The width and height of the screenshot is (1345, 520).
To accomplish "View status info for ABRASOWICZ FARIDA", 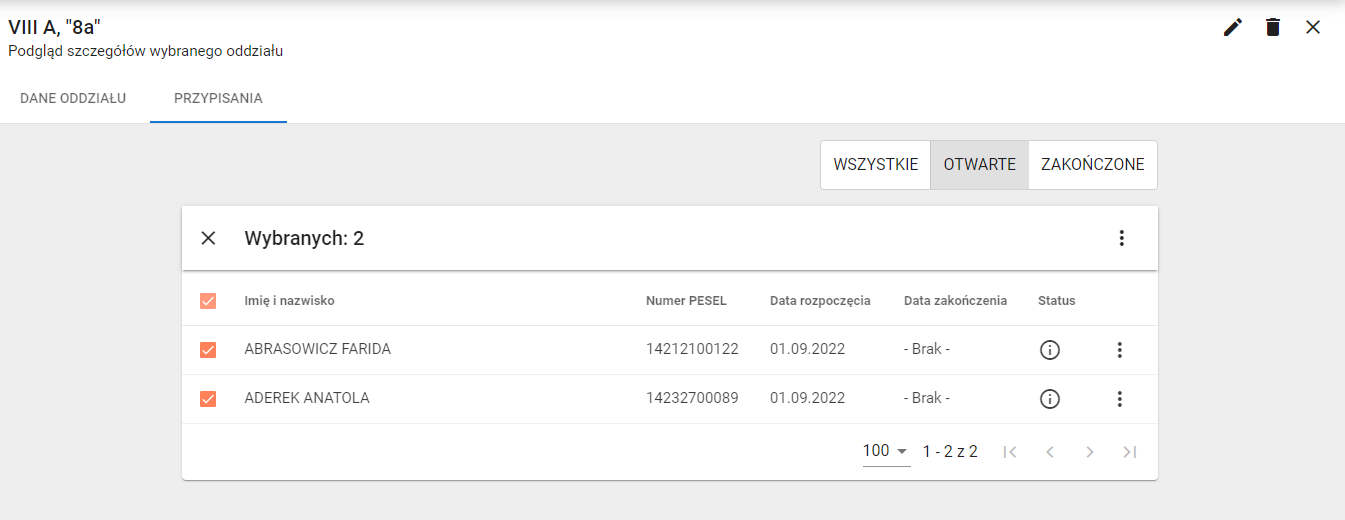I will 1049,350.
